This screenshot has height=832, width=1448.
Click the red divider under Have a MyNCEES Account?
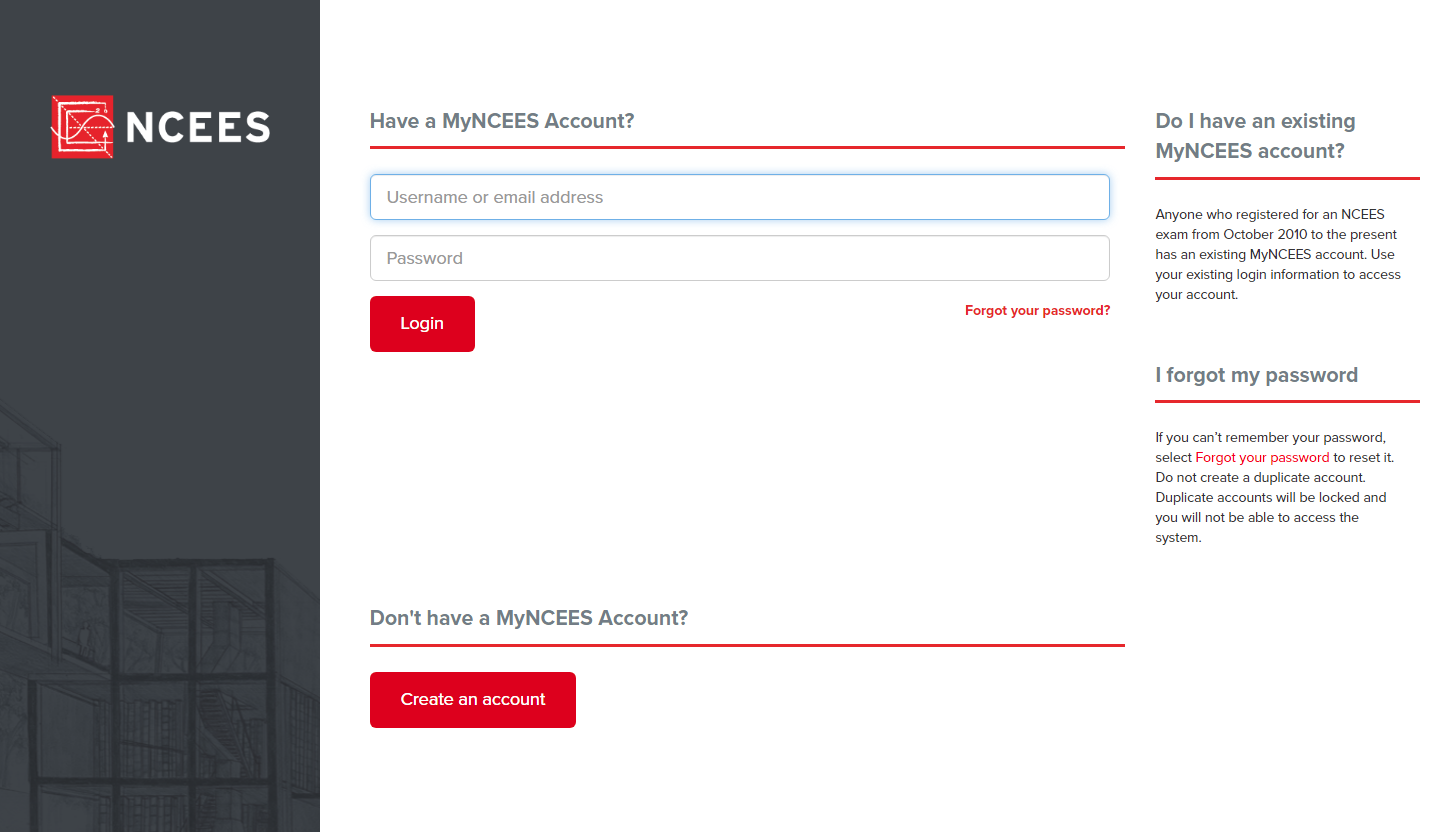pos(747,147)
